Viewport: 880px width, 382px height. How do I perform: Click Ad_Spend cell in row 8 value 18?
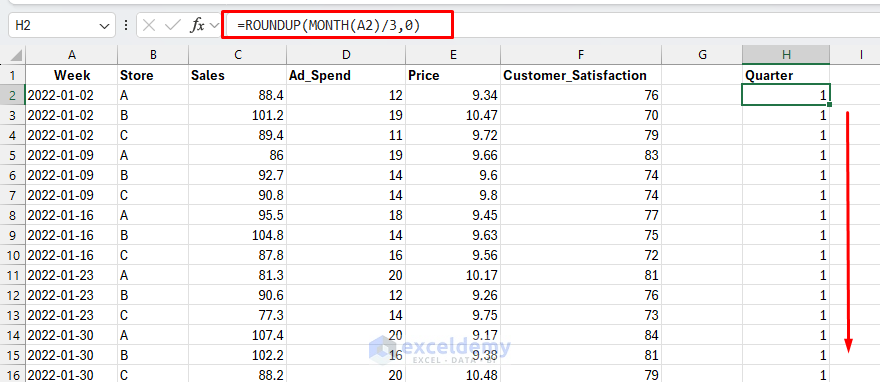(x=346, y=215)
